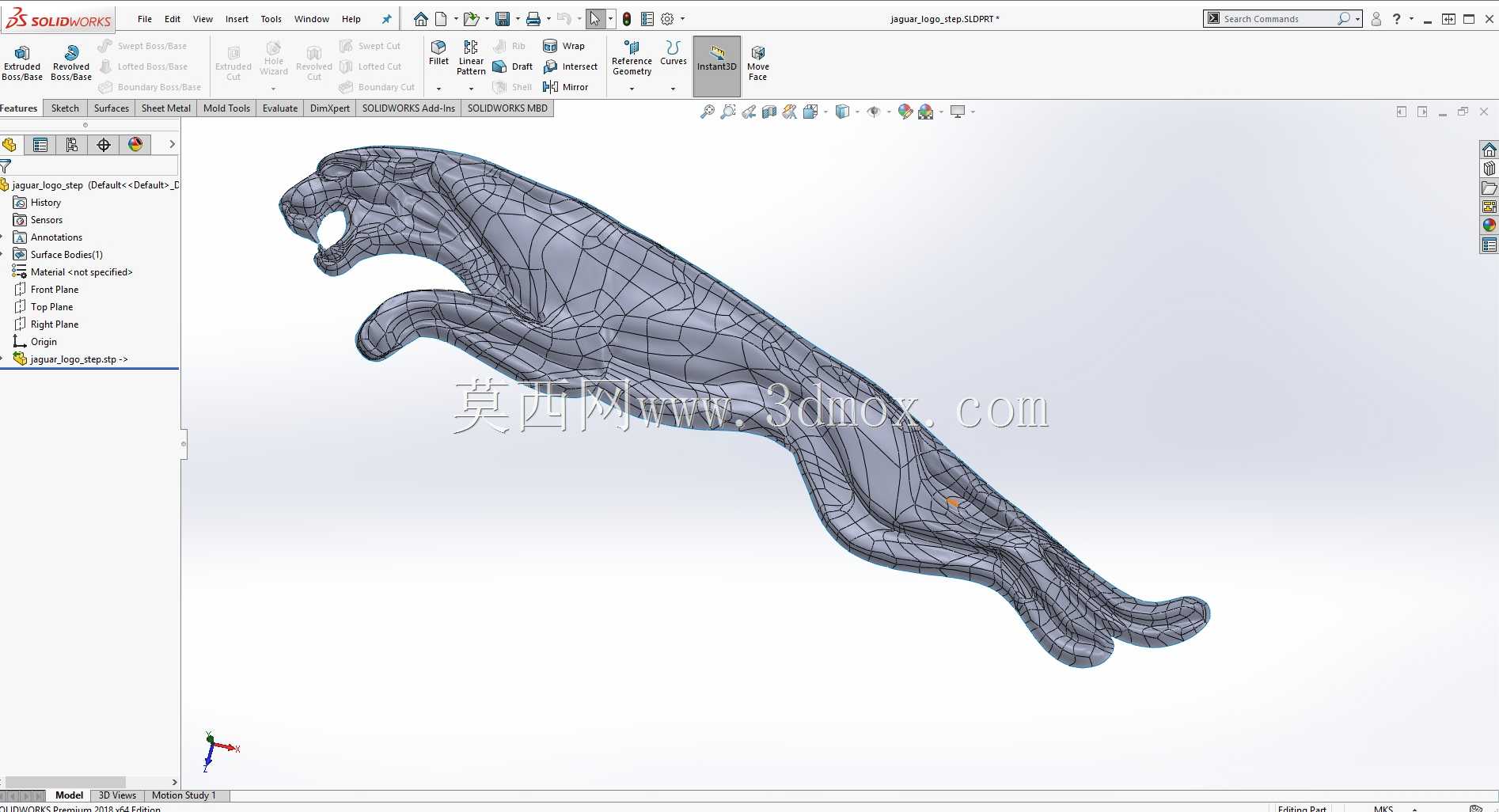The height and width of the screenshot is (812, 1499).
Task: Switch to the 3D Views tab
Action: (117, 795)
